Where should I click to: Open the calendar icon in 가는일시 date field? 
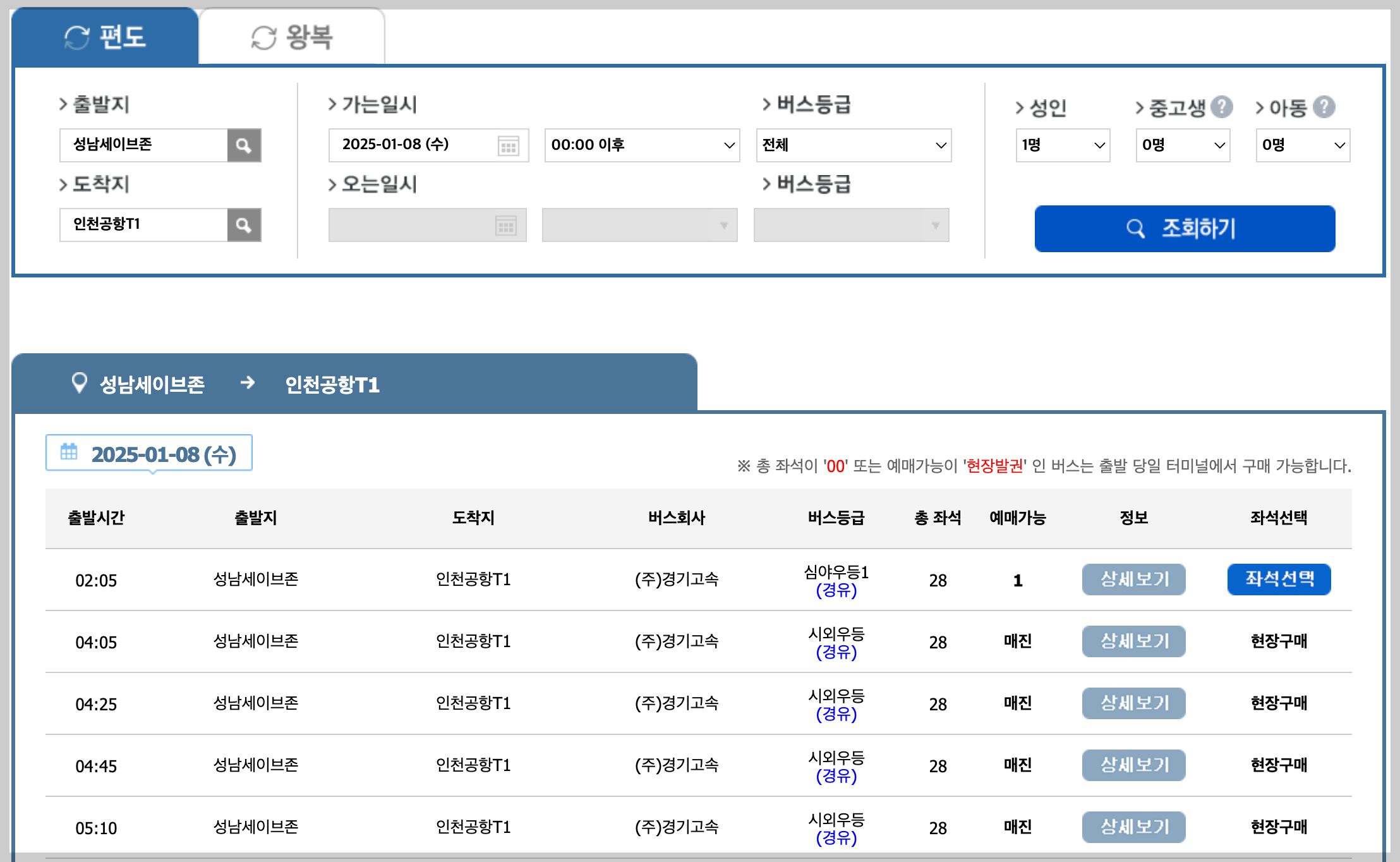tap(507, 145)
